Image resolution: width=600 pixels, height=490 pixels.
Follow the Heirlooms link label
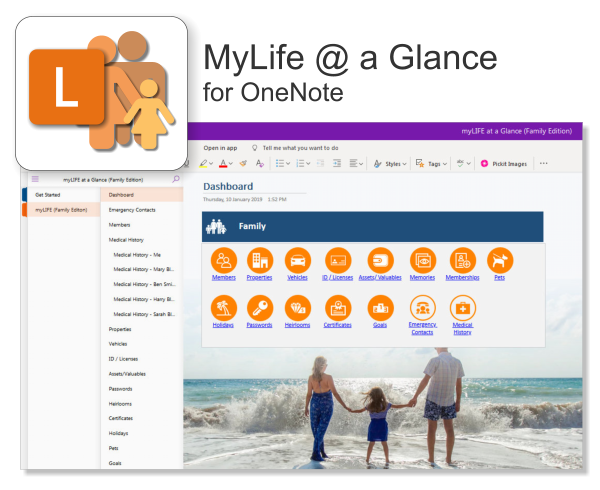pos(297,325)
